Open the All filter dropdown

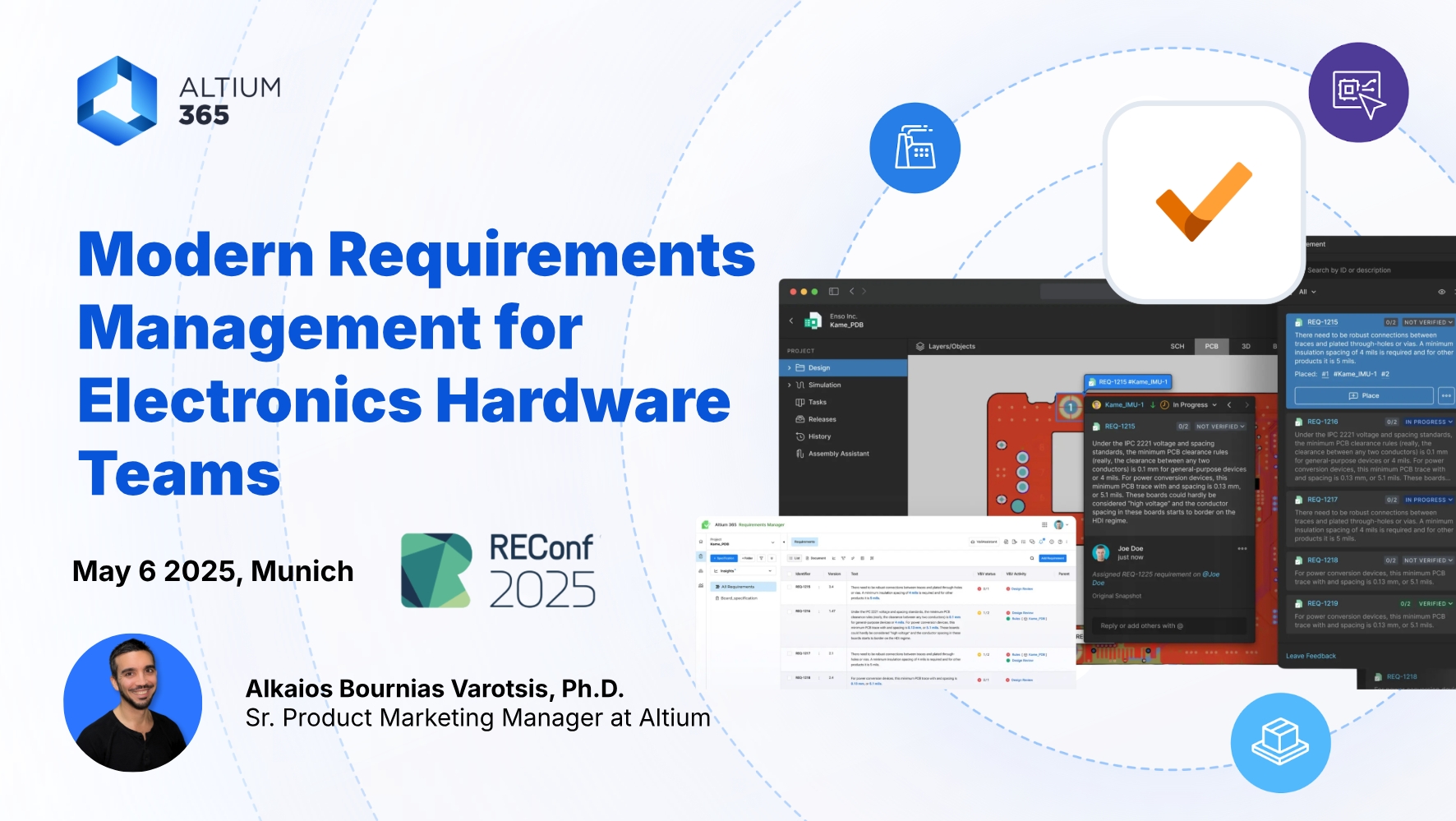click(1307, 292)
